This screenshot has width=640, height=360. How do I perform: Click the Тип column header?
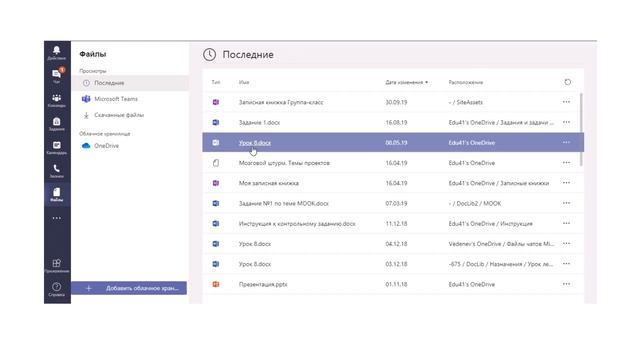(216, 82)
